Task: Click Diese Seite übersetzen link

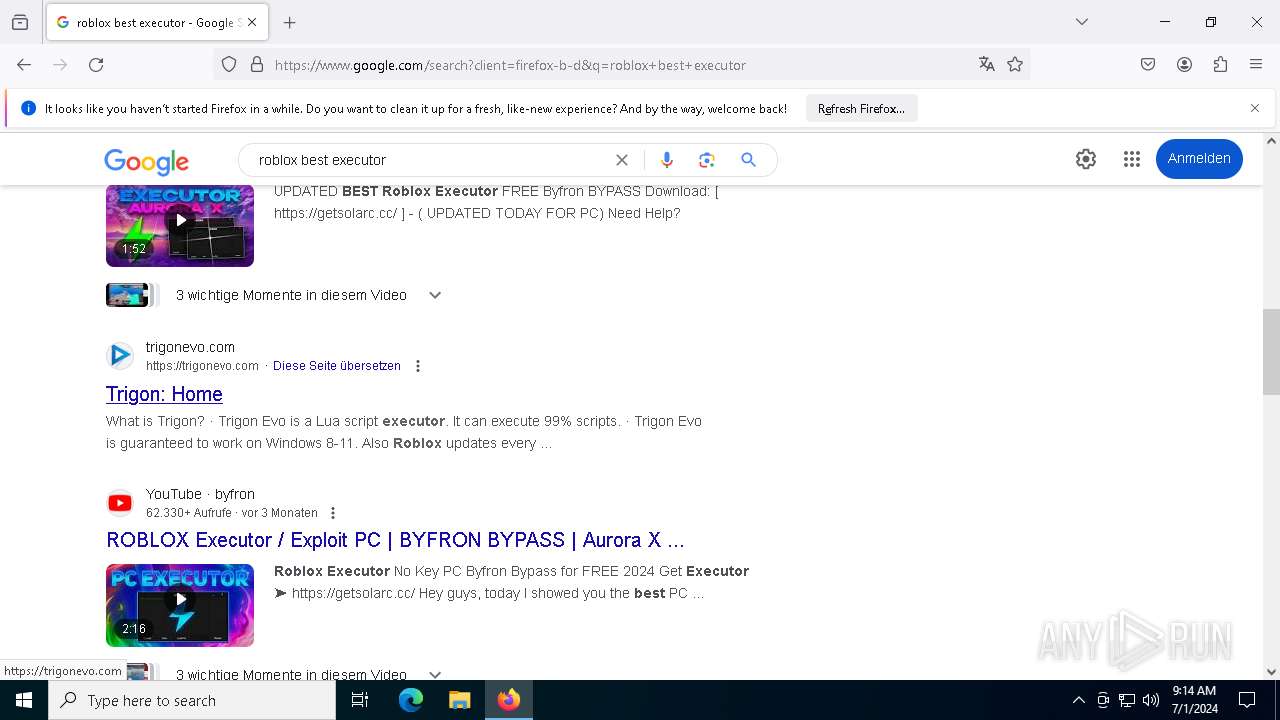Action: click(x=337, y=366)
